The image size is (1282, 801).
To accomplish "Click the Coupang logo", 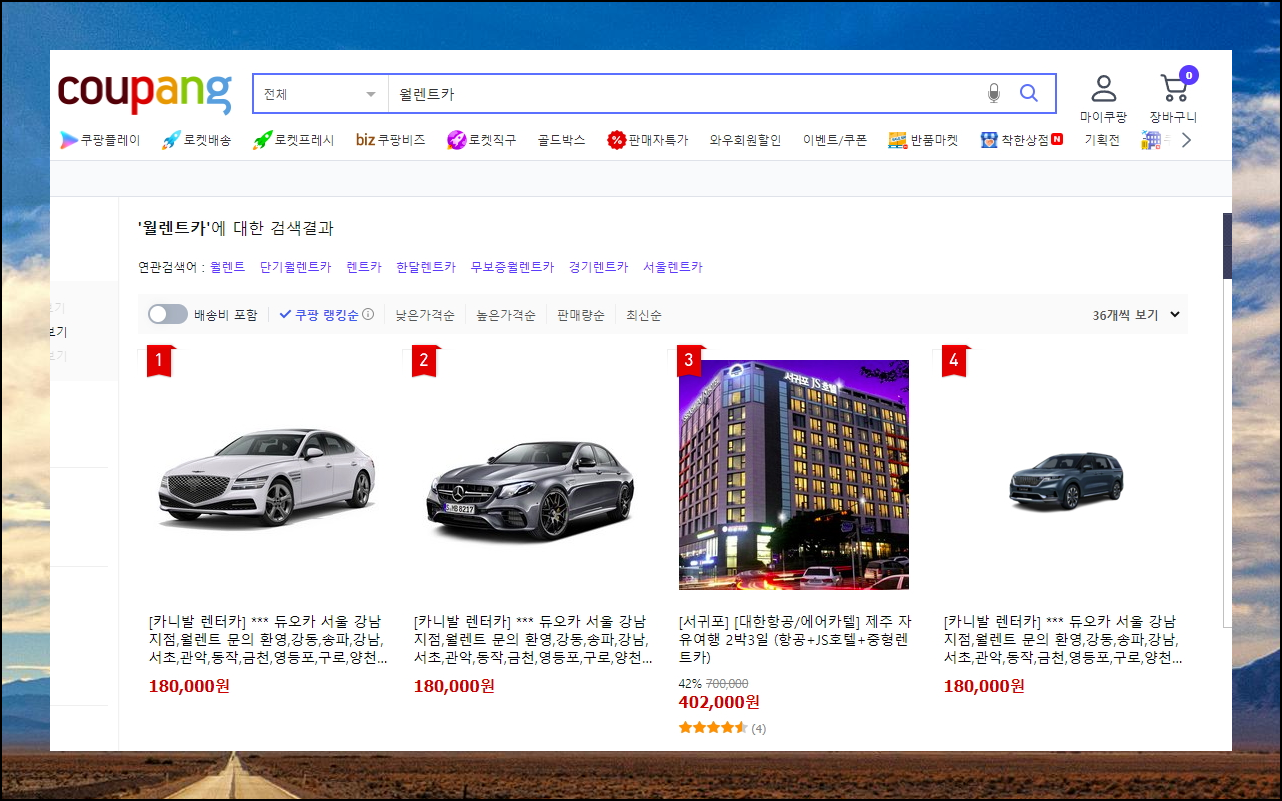I will [144, 92].
